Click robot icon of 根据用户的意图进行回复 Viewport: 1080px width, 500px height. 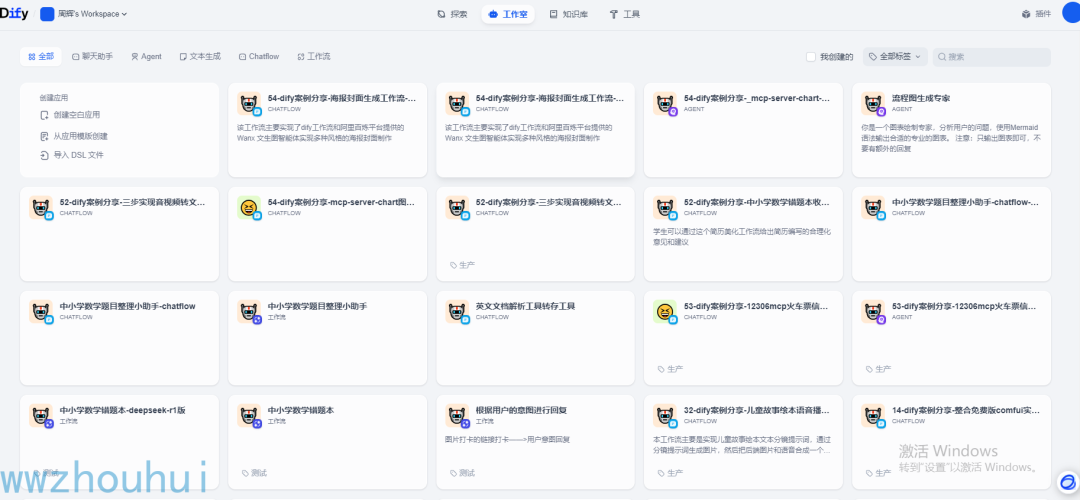[457, 415]
